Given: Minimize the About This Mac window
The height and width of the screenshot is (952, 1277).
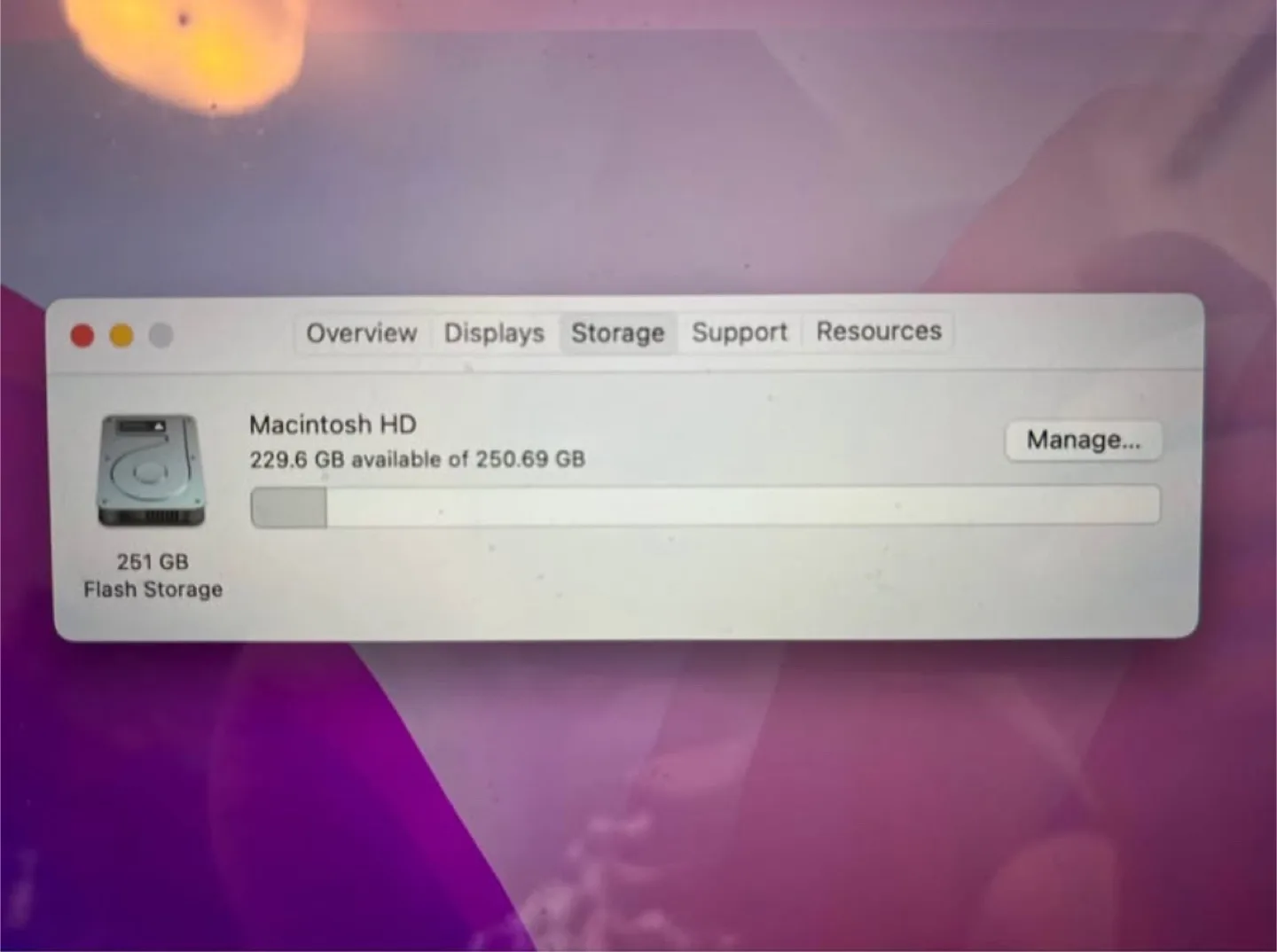Looking at the screenshot, I should [x=121, y=335].
